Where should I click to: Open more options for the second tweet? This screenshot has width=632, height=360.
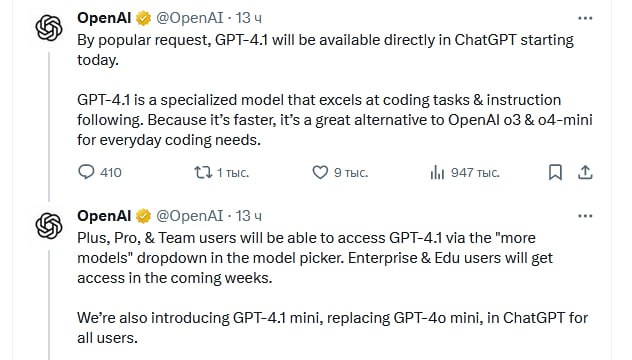tap(585, 216)
